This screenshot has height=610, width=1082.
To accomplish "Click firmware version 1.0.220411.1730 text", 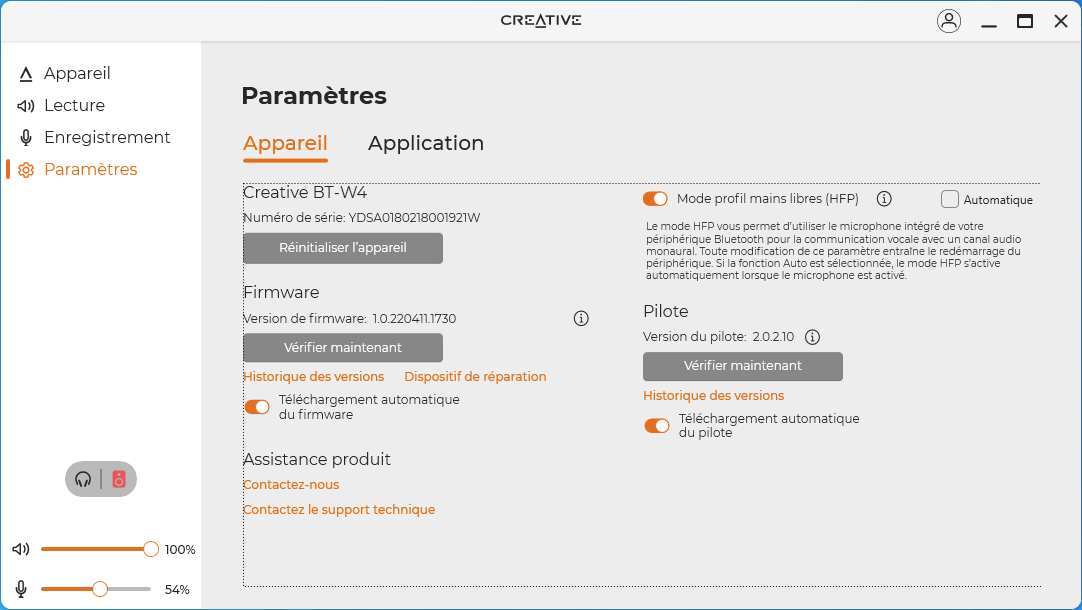I will [x=414, y=319].
